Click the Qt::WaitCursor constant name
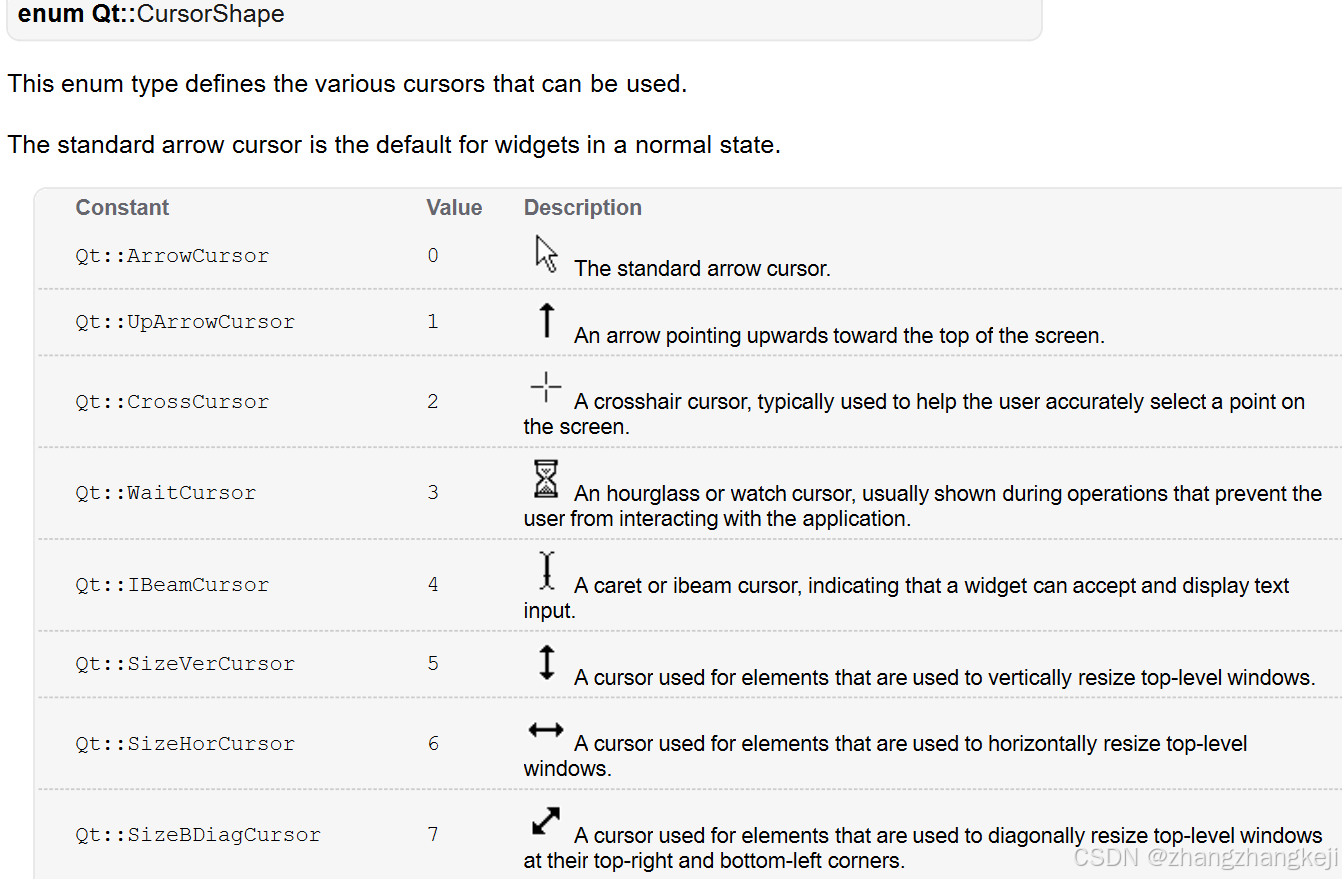This screenshot has height=879, width=1342. [166, 493]
